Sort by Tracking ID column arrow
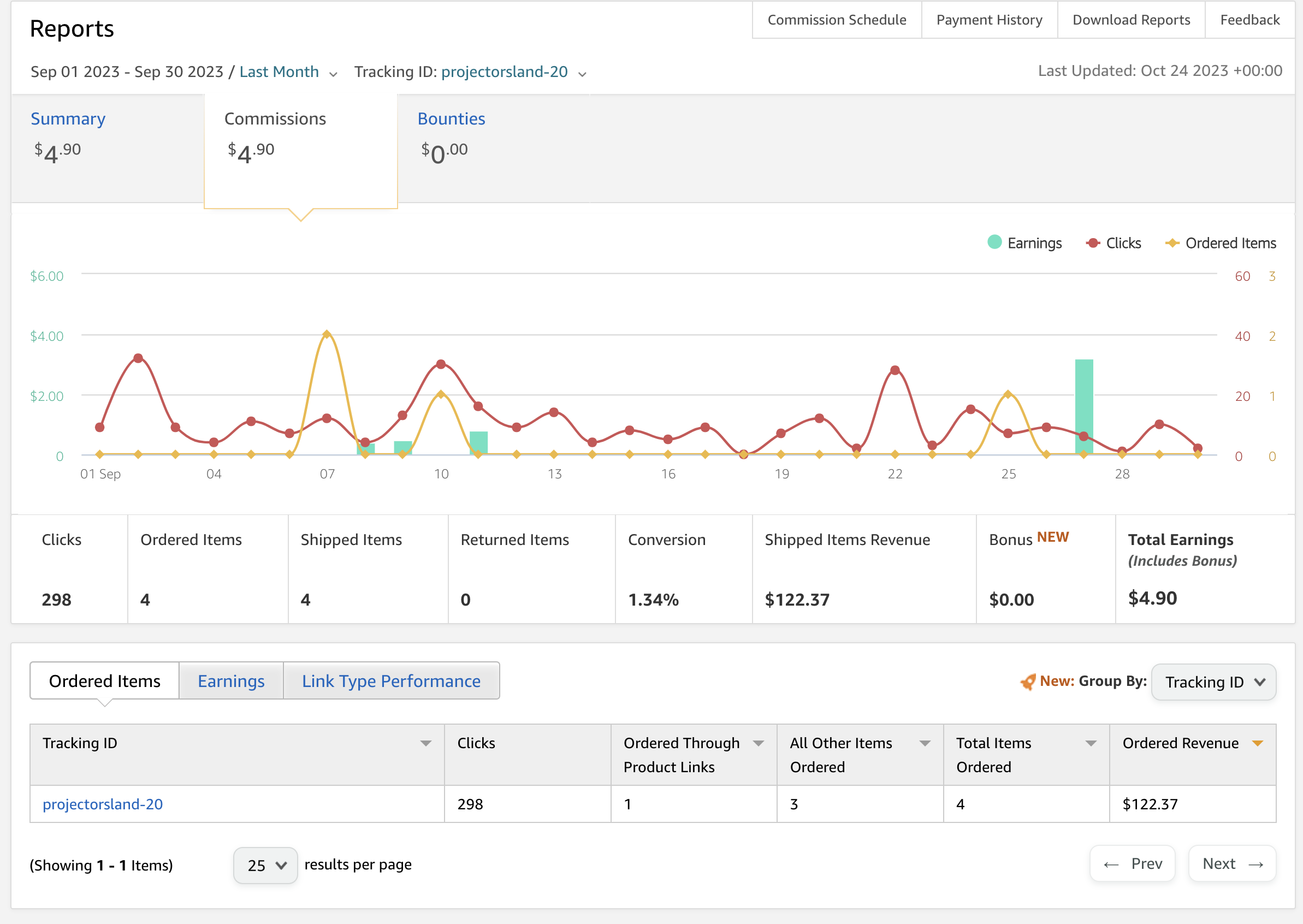The width and height of the screenshot is (1303, 924). click(x=425, y=743)
